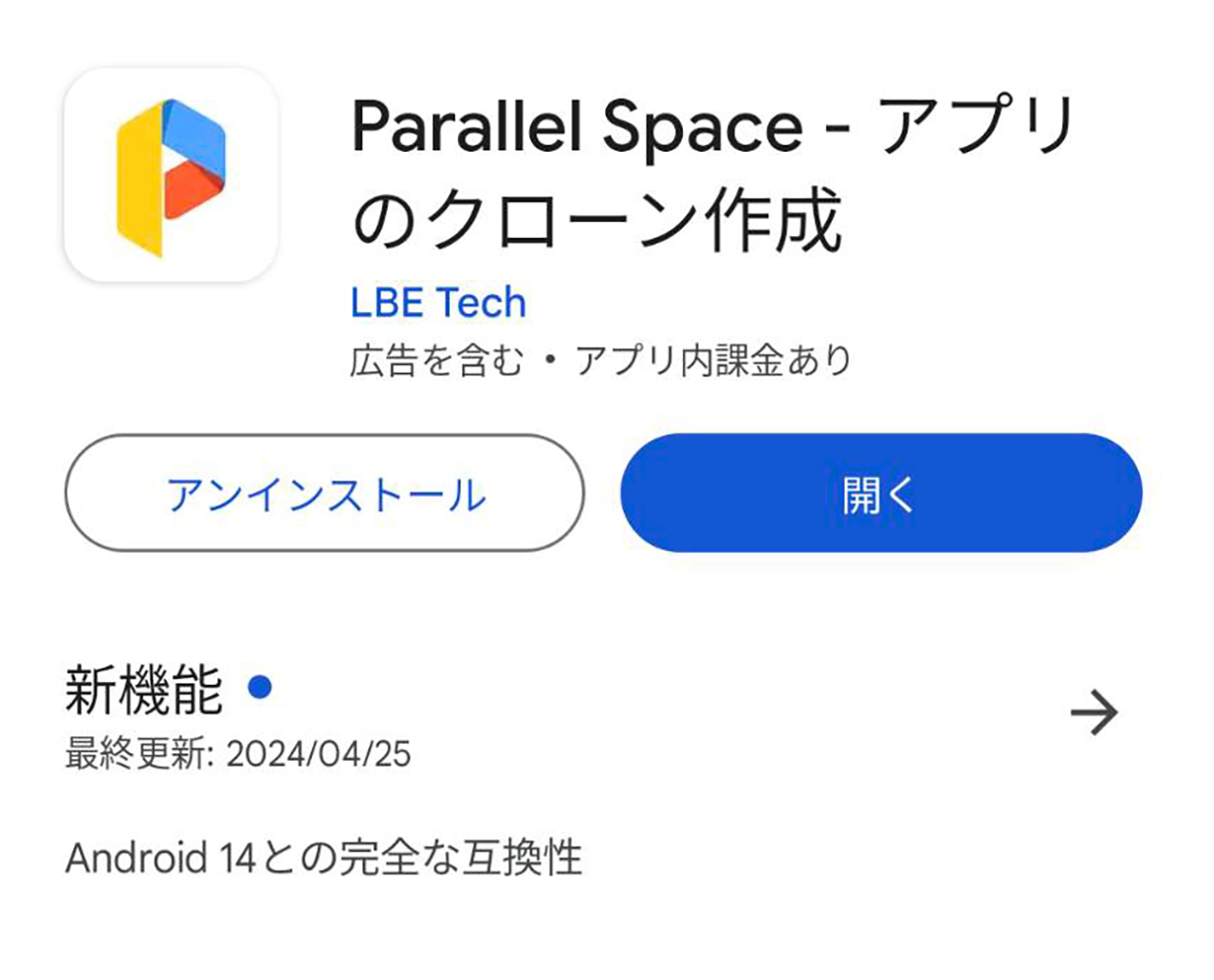This screenshot has height=980, width=1214.
Task: Tap the Android 14との完全な互換性 release note
Action: click(323, 858)
